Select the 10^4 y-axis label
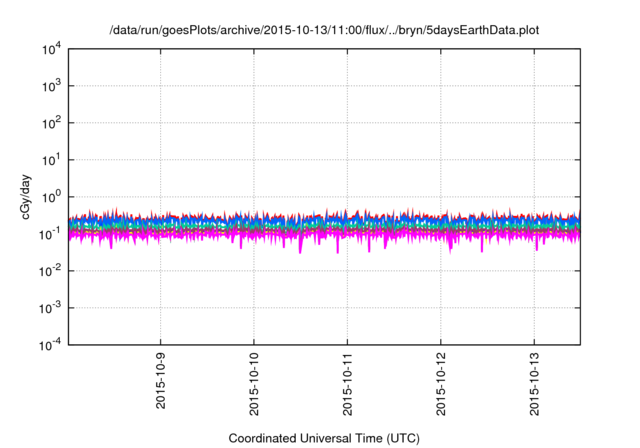This screenshot has width=640, height=448. click(x=52, y=50)
